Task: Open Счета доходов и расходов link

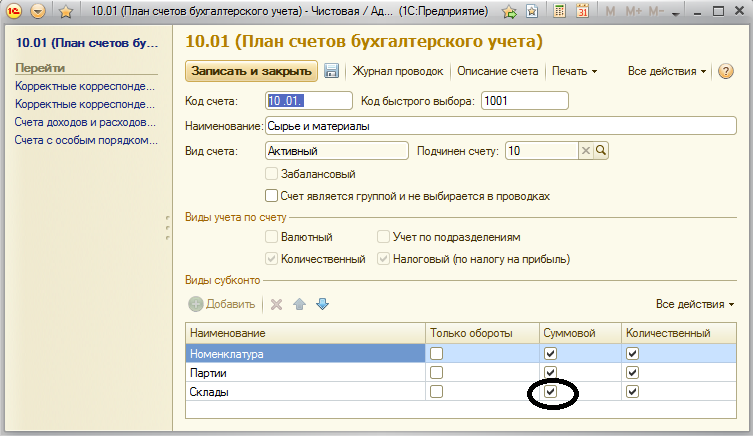Action: 85,122
